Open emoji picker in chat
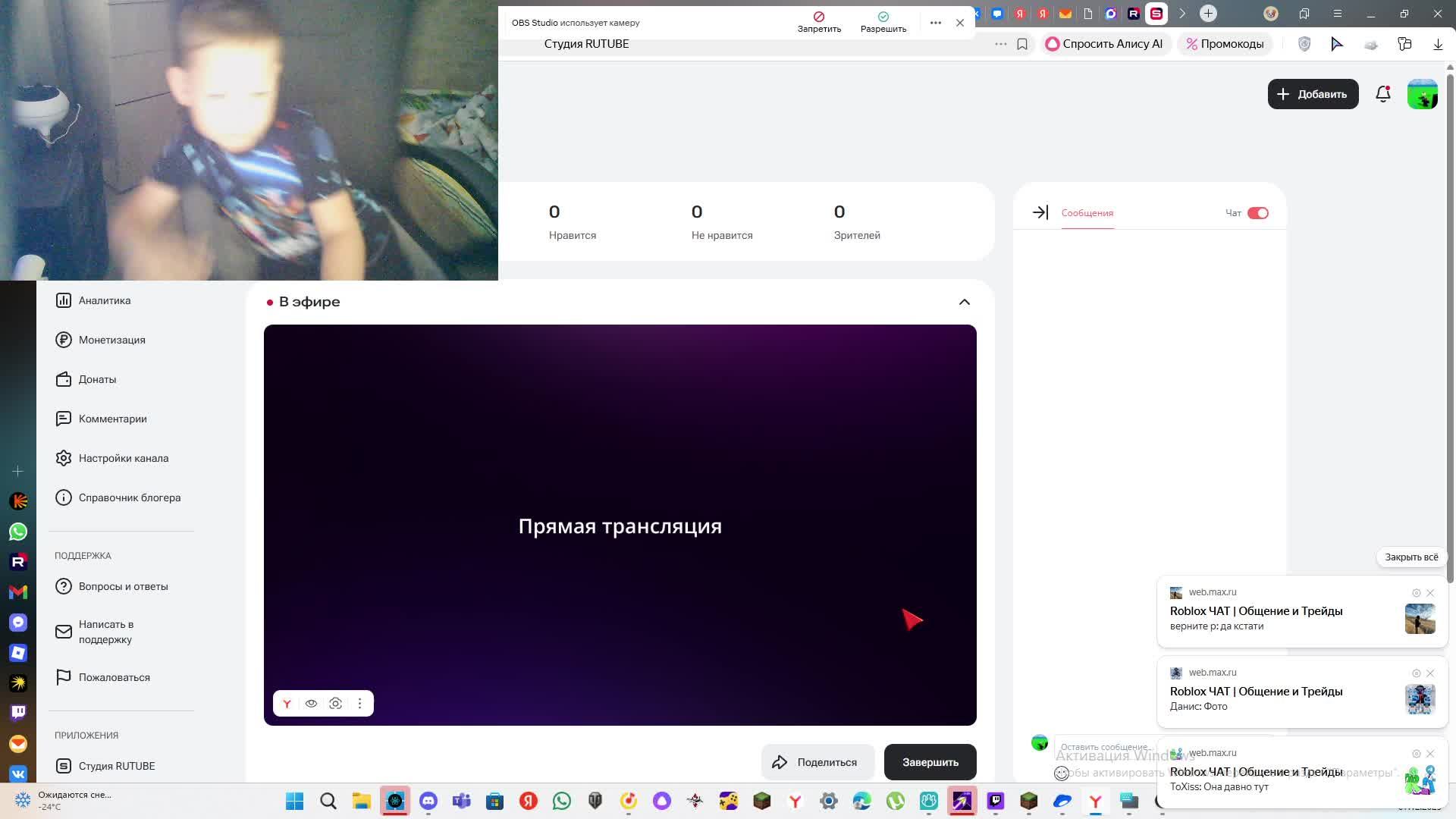 (1062, 773)
